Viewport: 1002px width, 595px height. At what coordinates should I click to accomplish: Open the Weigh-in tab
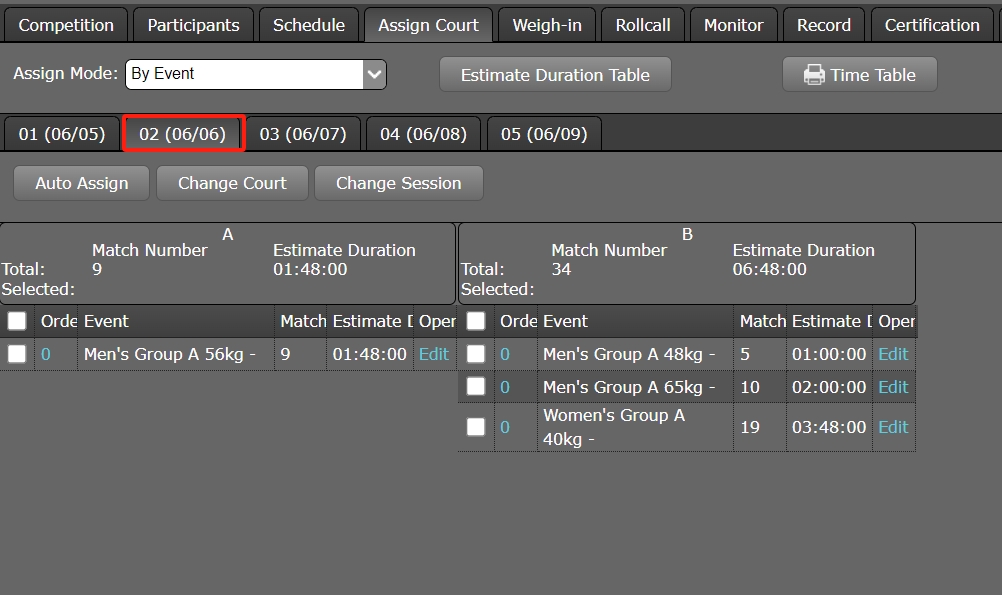click(547, 25)
